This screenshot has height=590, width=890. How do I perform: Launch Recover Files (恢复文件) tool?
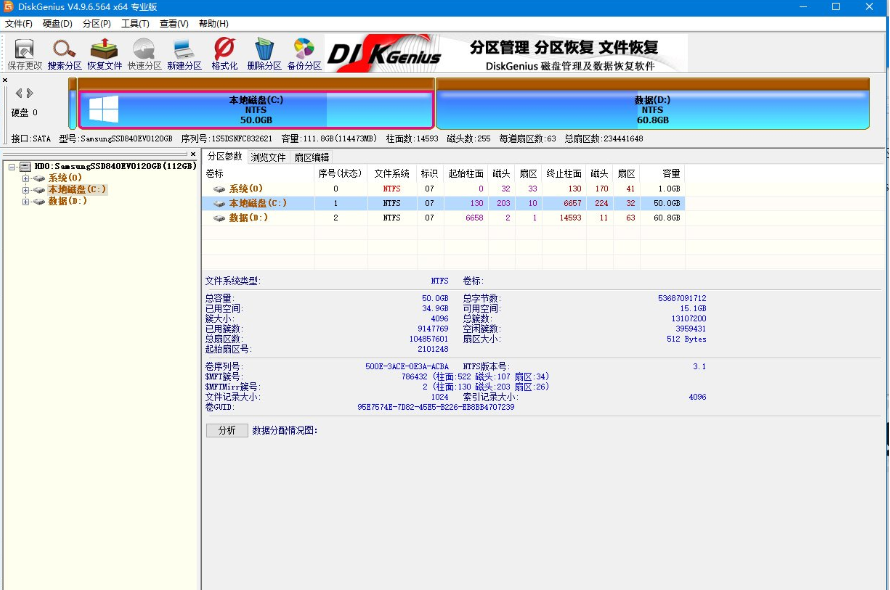click(x=104, y=54)
